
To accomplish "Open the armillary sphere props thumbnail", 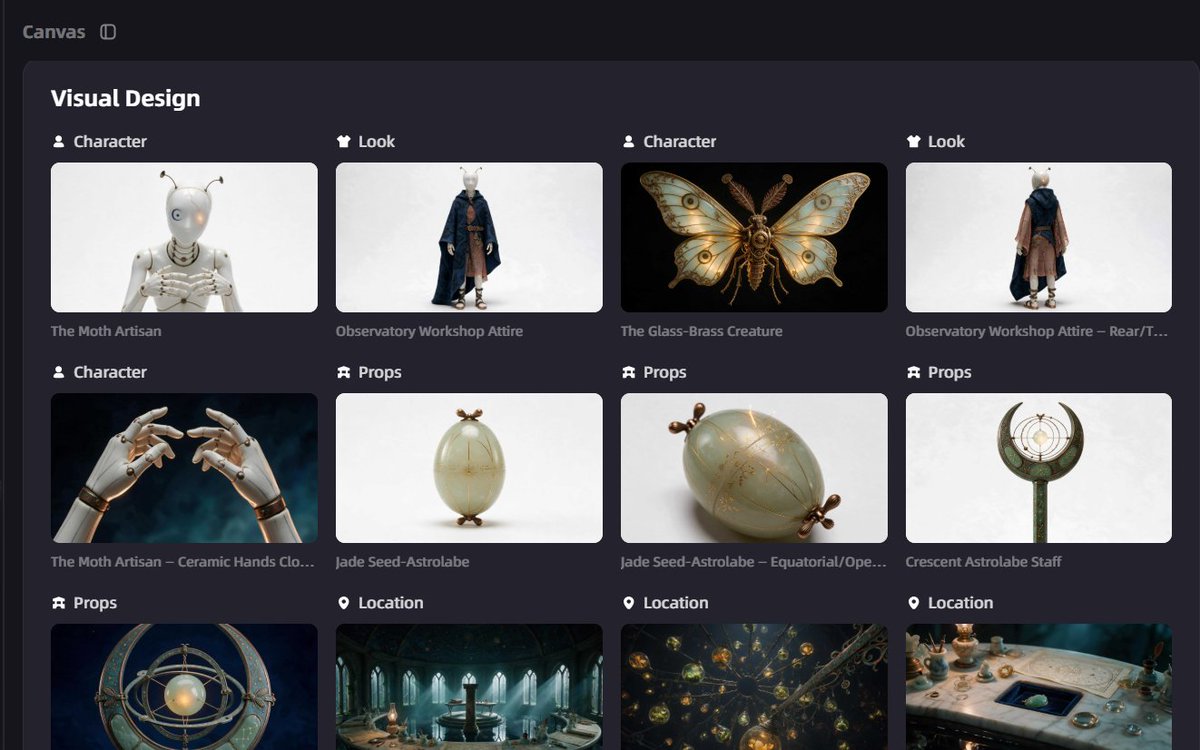I will (x=184, y=687).
